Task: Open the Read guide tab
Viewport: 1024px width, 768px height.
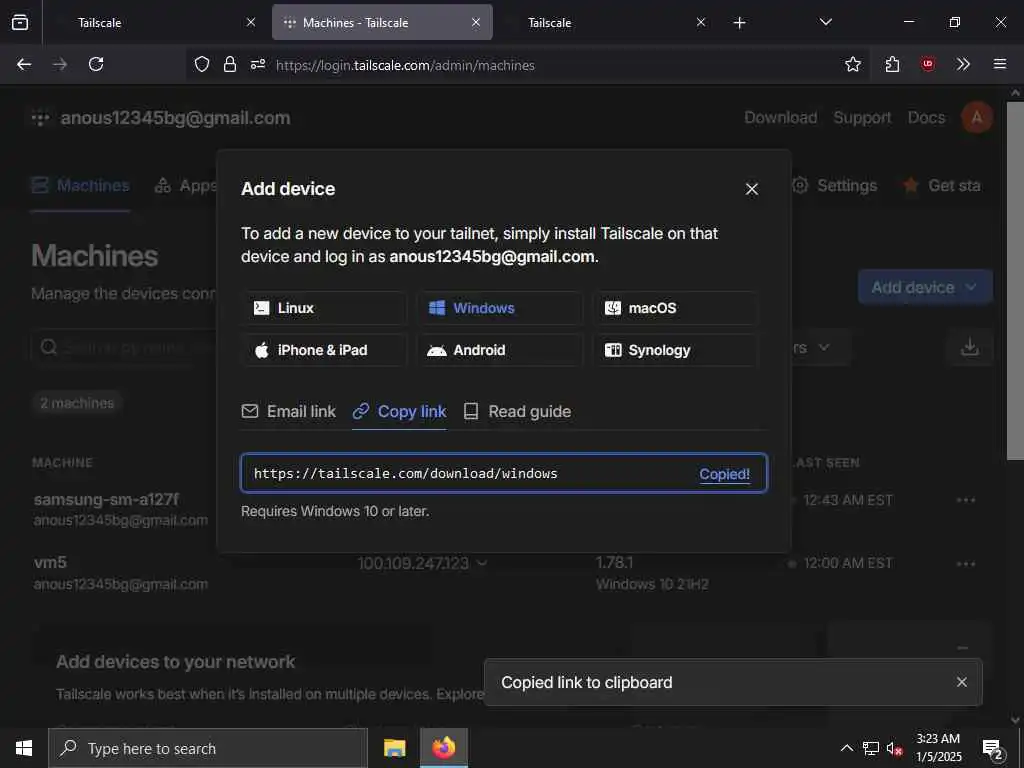Action: (x=517, y=411)
